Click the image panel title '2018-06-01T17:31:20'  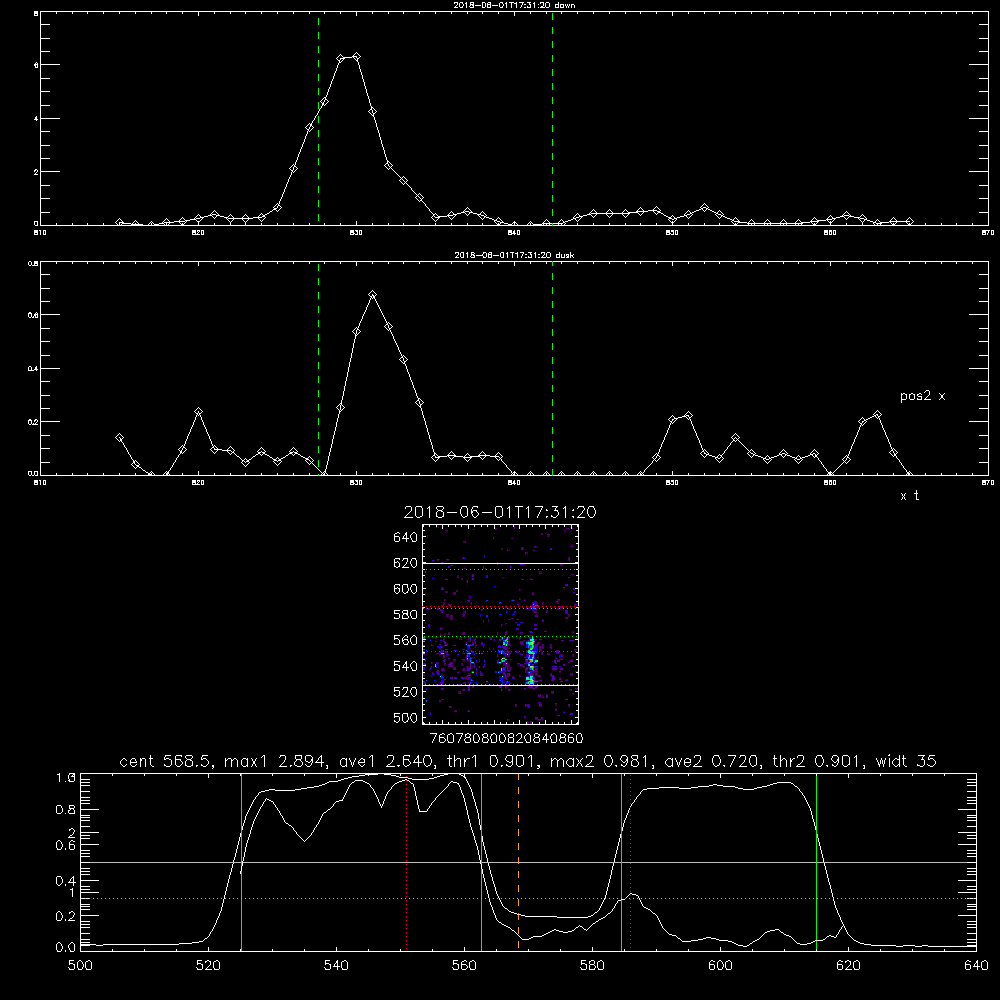pyautogui.click(x=500, y=512)
